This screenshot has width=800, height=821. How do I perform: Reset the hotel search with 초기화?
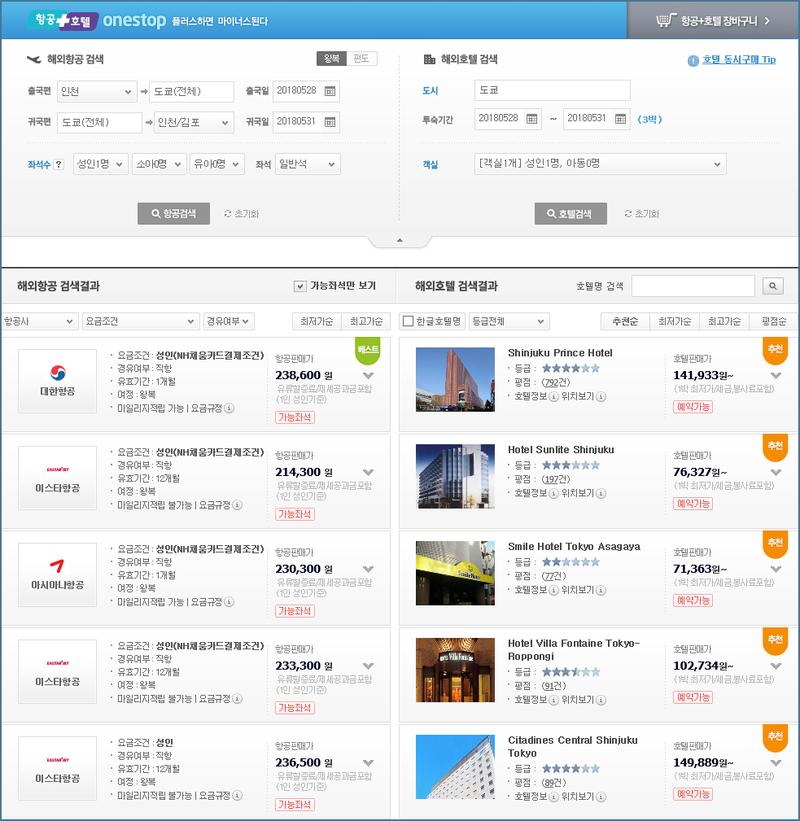tap(642, 214)
